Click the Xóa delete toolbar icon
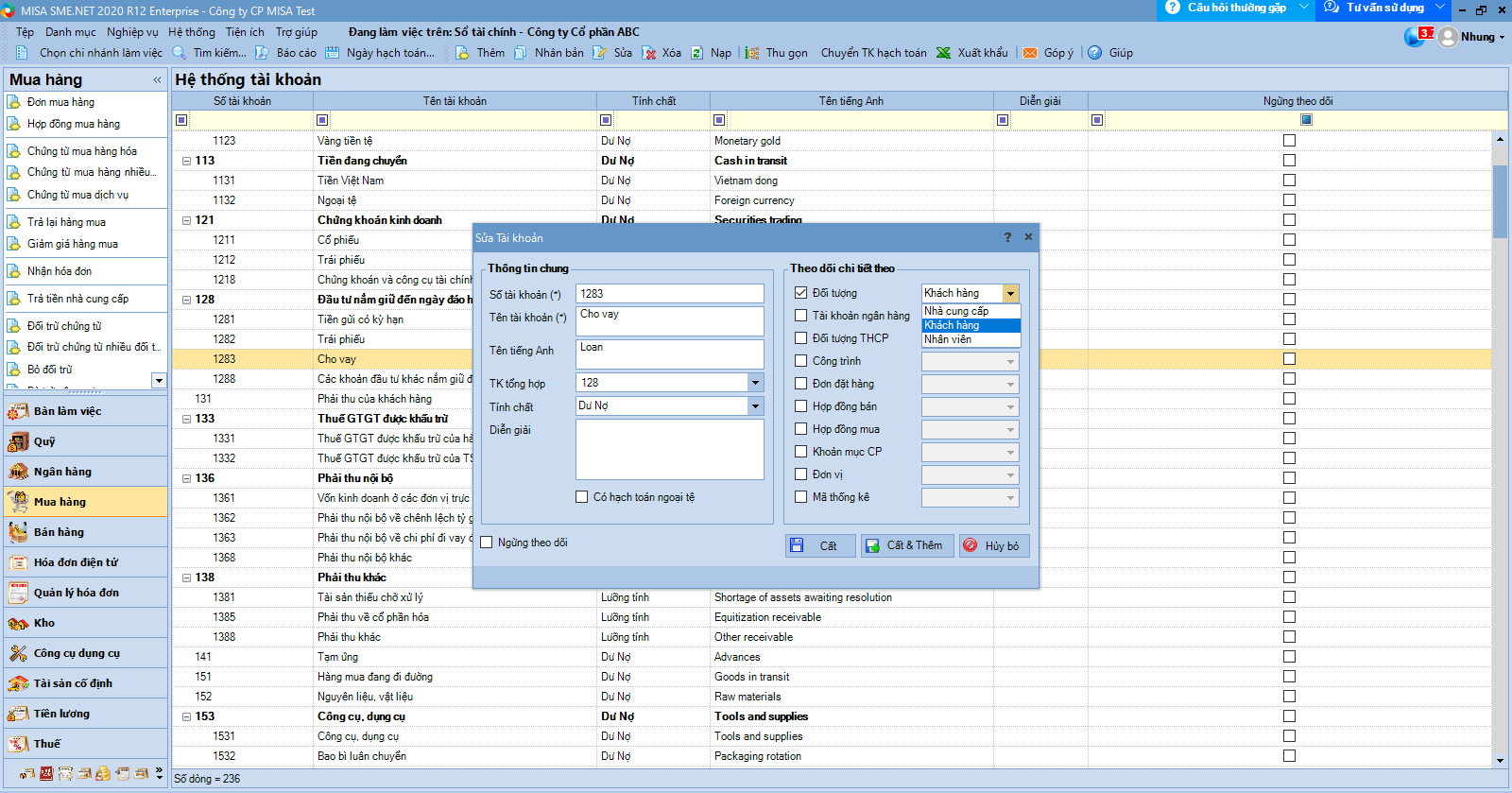Viewport: 1512px width, 793px height. pos(648,53)
